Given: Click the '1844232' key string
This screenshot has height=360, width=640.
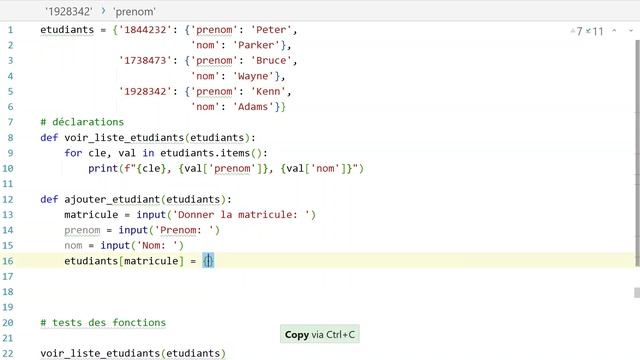Looking at the screenshot, I should [145, 30].
